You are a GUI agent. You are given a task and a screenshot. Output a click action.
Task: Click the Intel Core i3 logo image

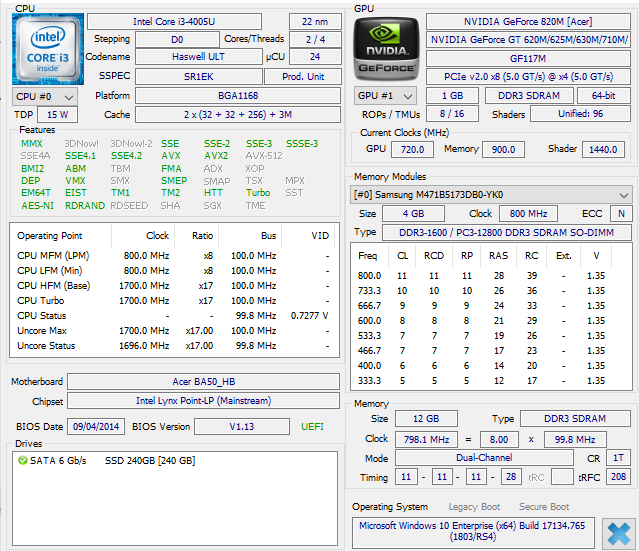48,49
